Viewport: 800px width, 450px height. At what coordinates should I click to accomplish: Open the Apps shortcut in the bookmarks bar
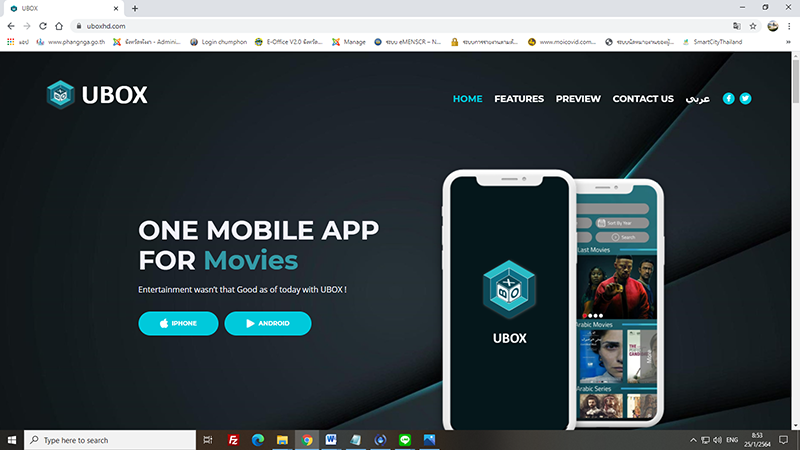click(17, 42)
